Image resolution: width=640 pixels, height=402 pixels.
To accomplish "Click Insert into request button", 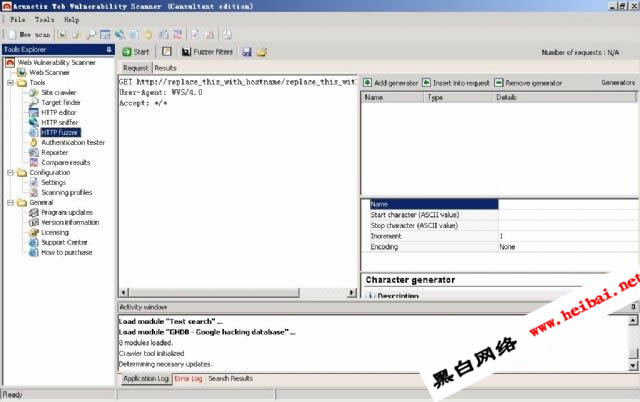I will pyautogui.click(x=456, y=82).
